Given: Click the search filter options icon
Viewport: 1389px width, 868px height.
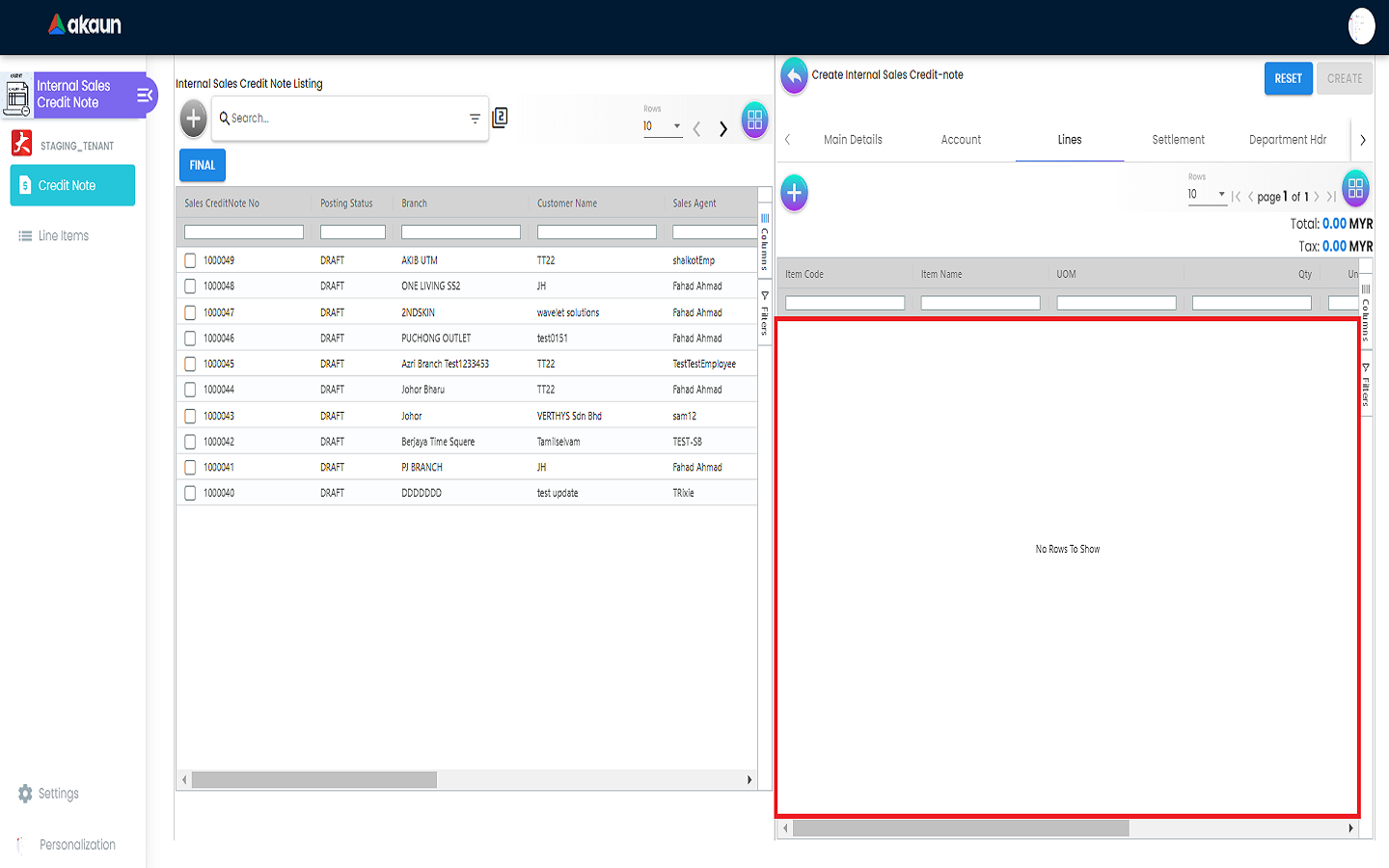Looking at the screenshot, I should 475,119.
